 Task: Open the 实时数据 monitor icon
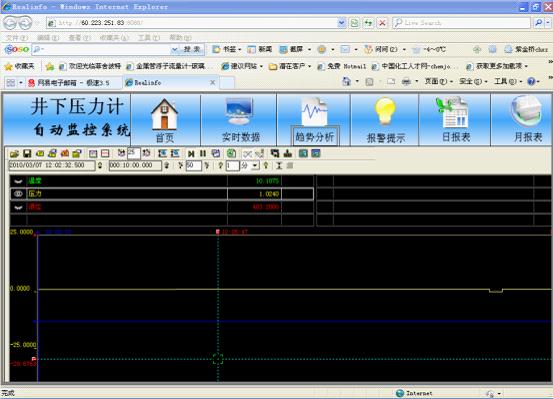[x=240, y=119]
